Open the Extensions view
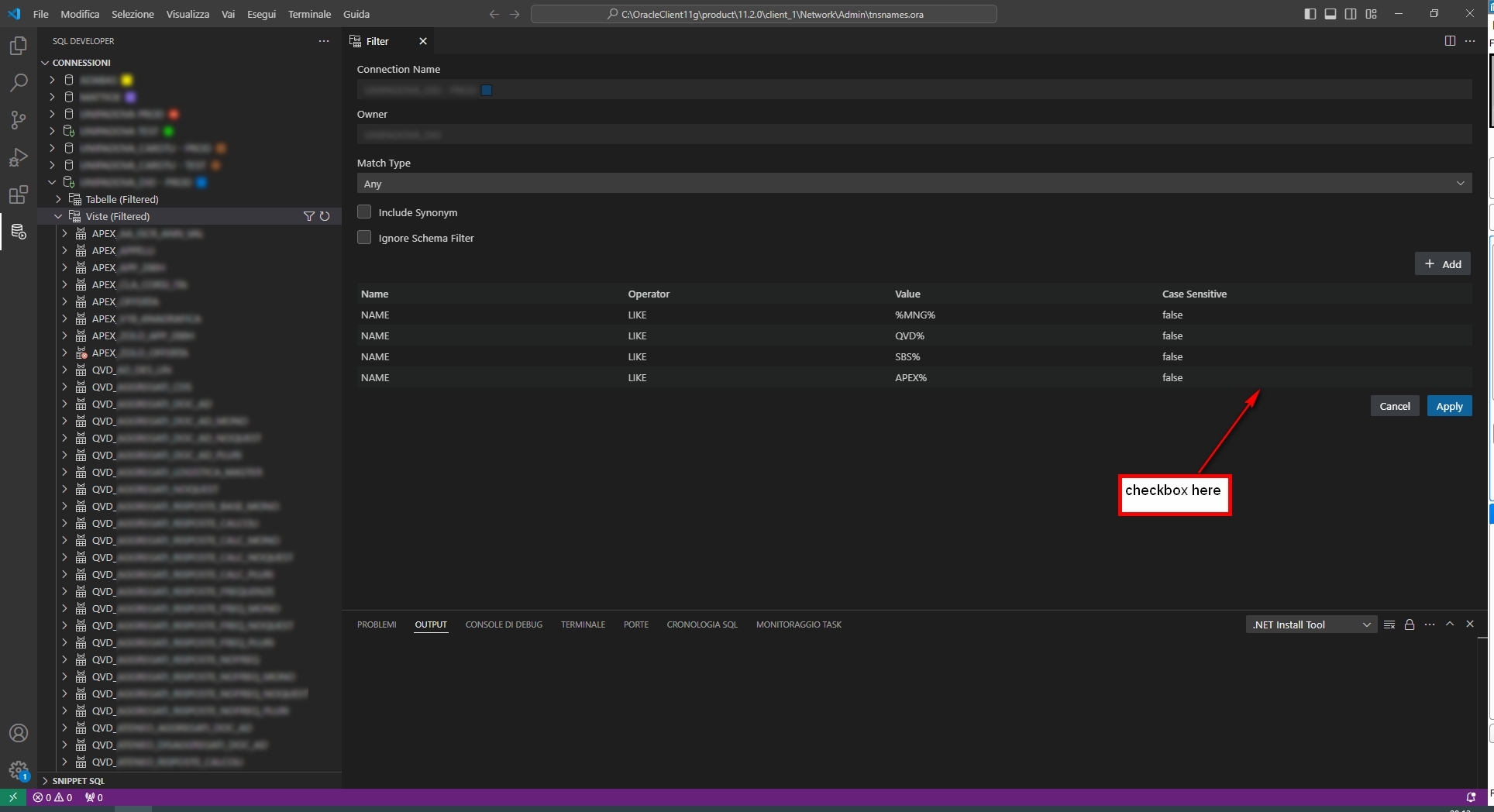 pos(18,194)
